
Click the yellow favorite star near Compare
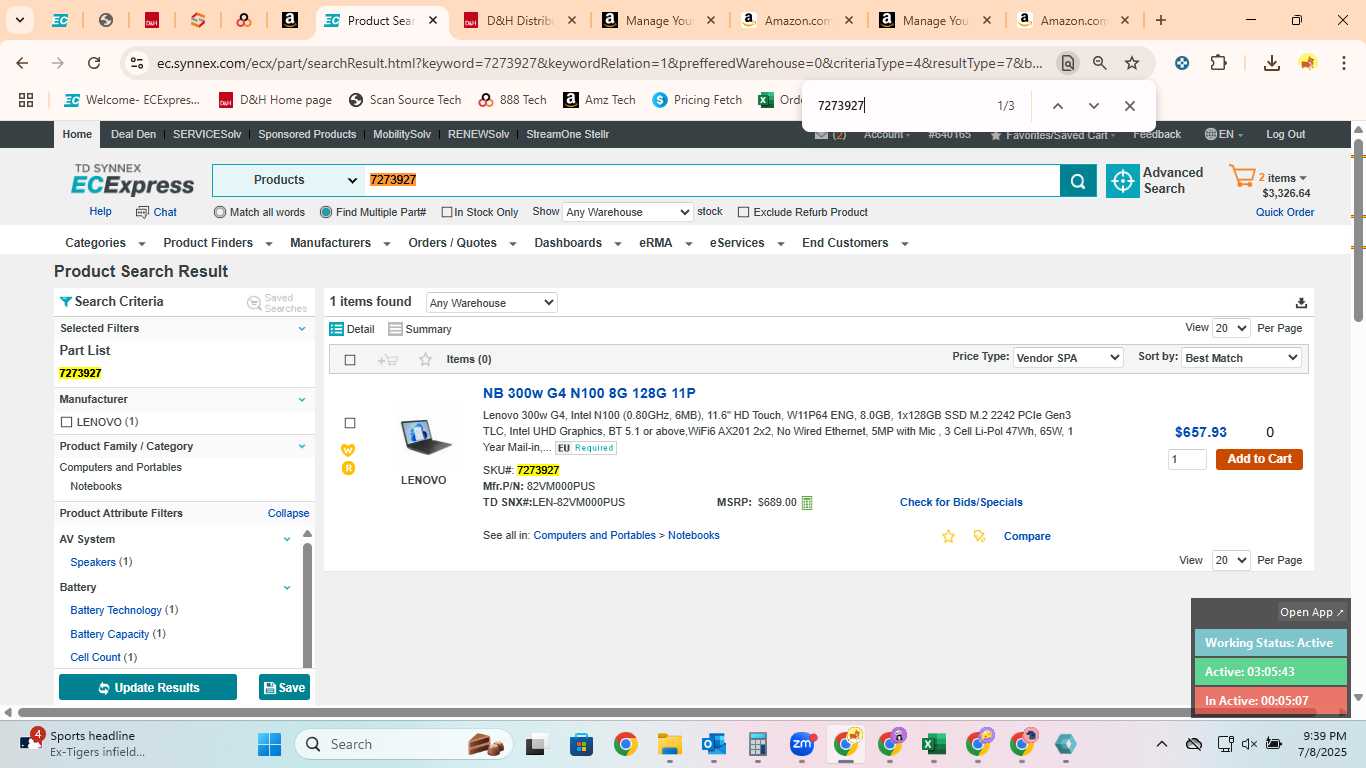tap(948, 537)
